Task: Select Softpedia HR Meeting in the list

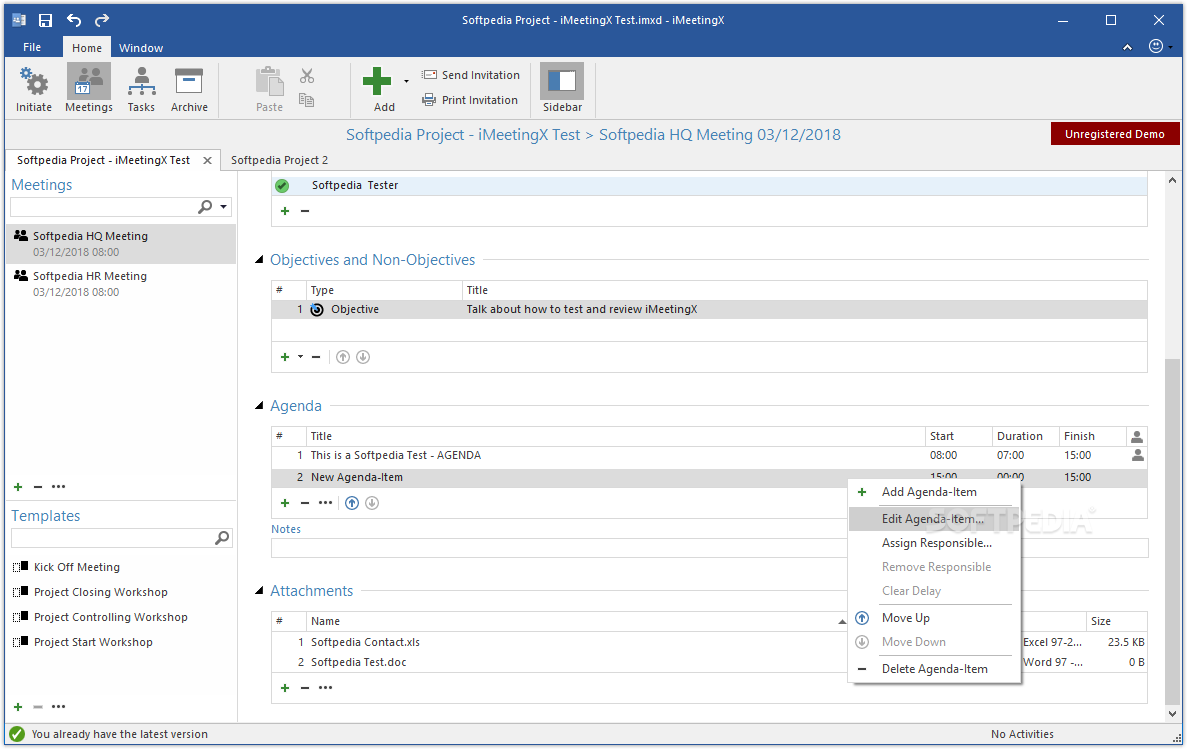Action: pos(121,284)
